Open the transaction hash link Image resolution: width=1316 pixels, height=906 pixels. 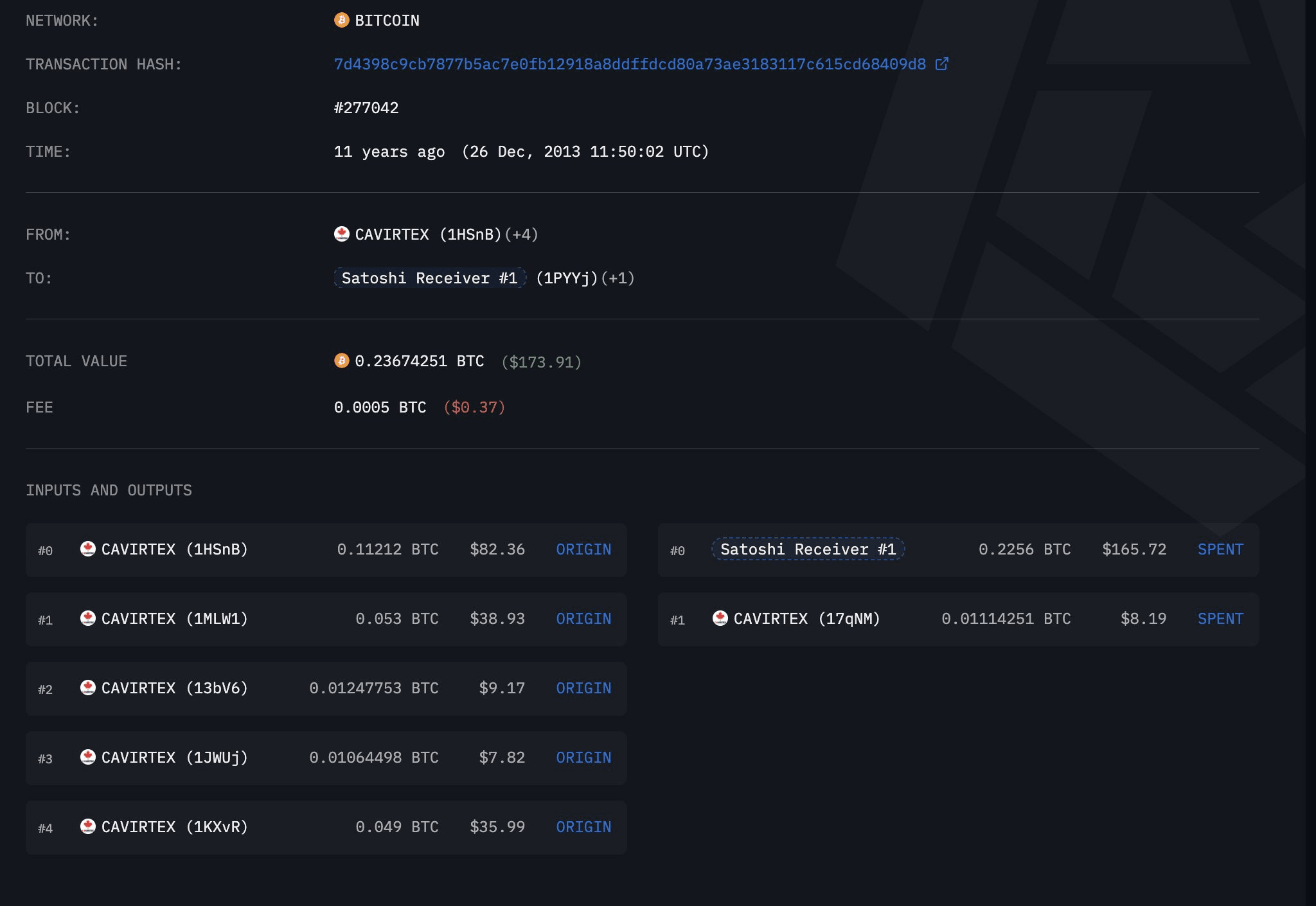[630, 64]
